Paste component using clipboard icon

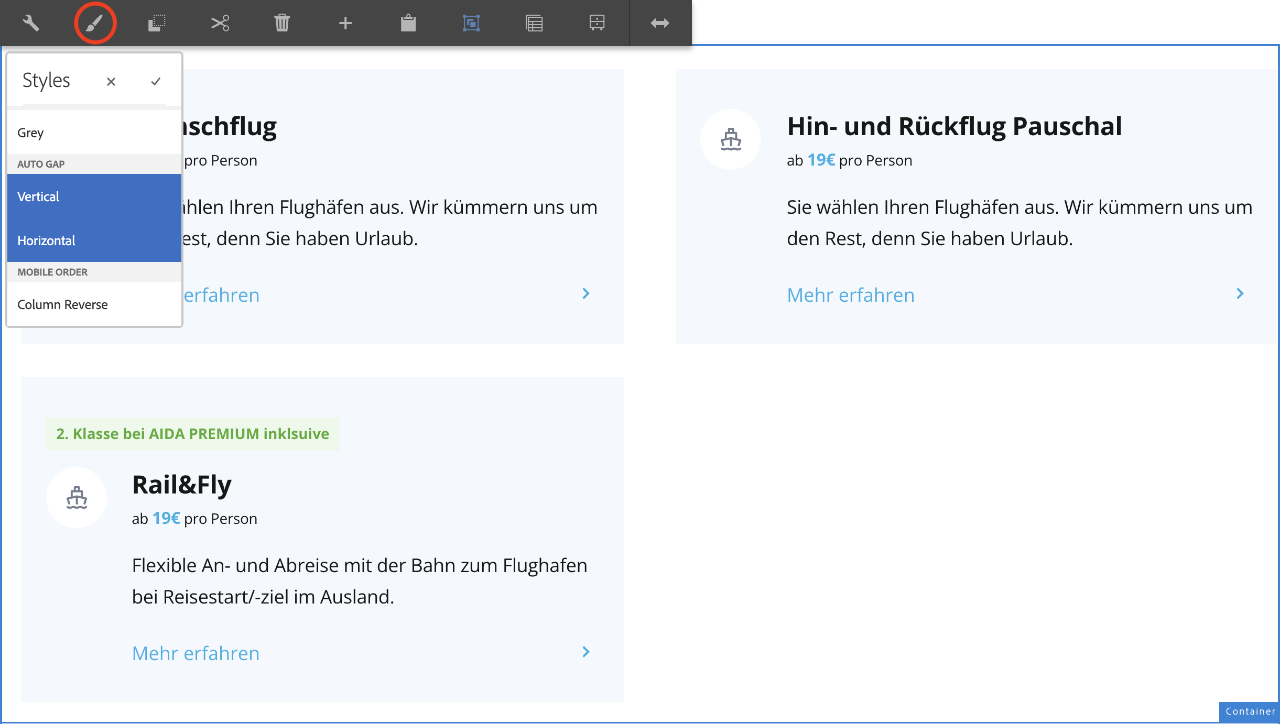point(408,23)
